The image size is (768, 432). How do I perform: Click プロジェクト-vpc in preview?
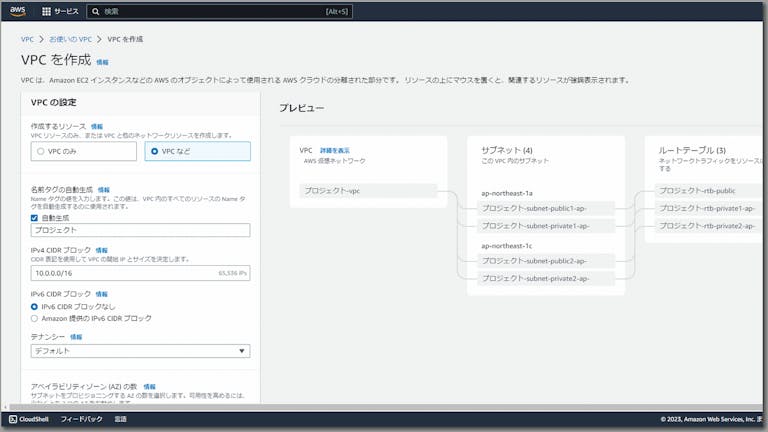[x=368, y=191]
